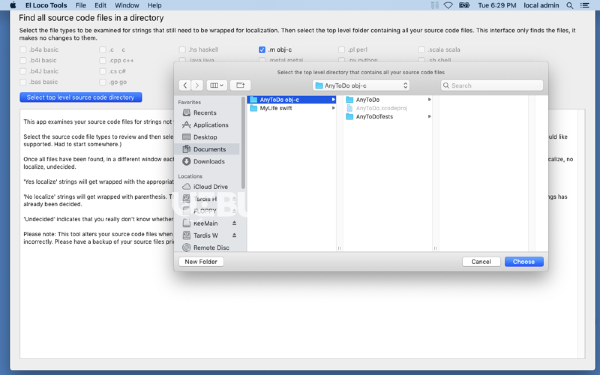This screenshot has width=600, height=375.
Task: Confirm with the Choose button
Action: 524,262
